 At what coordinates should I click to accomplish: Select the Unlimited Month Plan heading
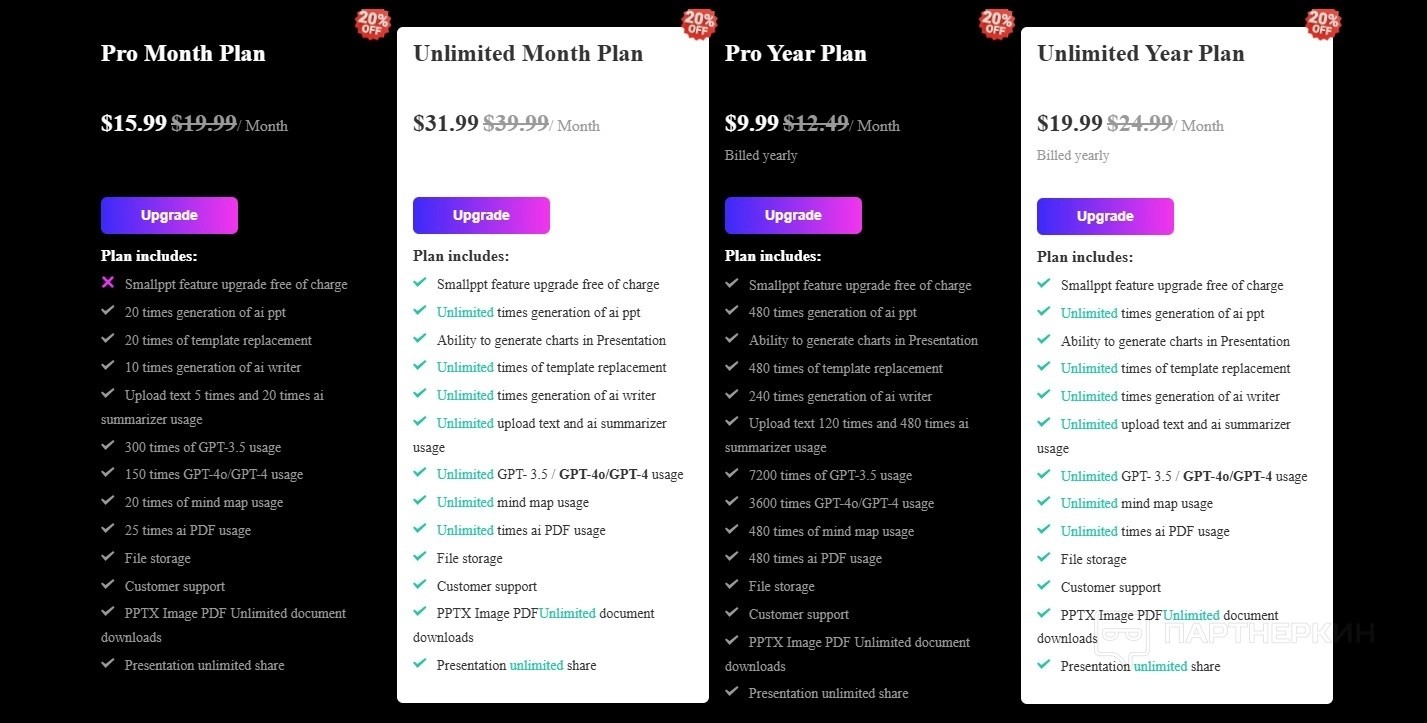pos(528,54)
